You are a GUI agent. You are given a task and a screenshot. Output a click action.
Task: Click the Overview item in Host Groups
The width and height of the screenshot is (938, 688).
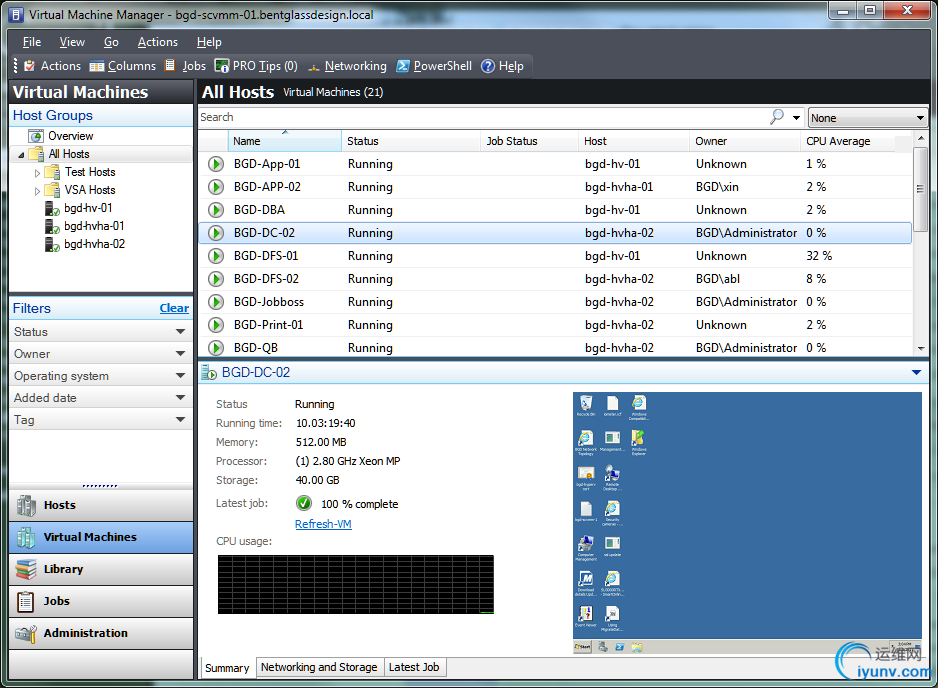coord(71,136)
